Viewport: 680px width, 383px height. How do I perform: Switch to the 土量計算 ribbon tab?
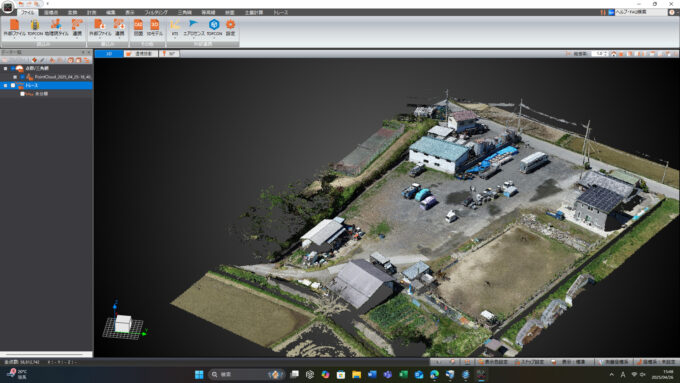(254, 13)
